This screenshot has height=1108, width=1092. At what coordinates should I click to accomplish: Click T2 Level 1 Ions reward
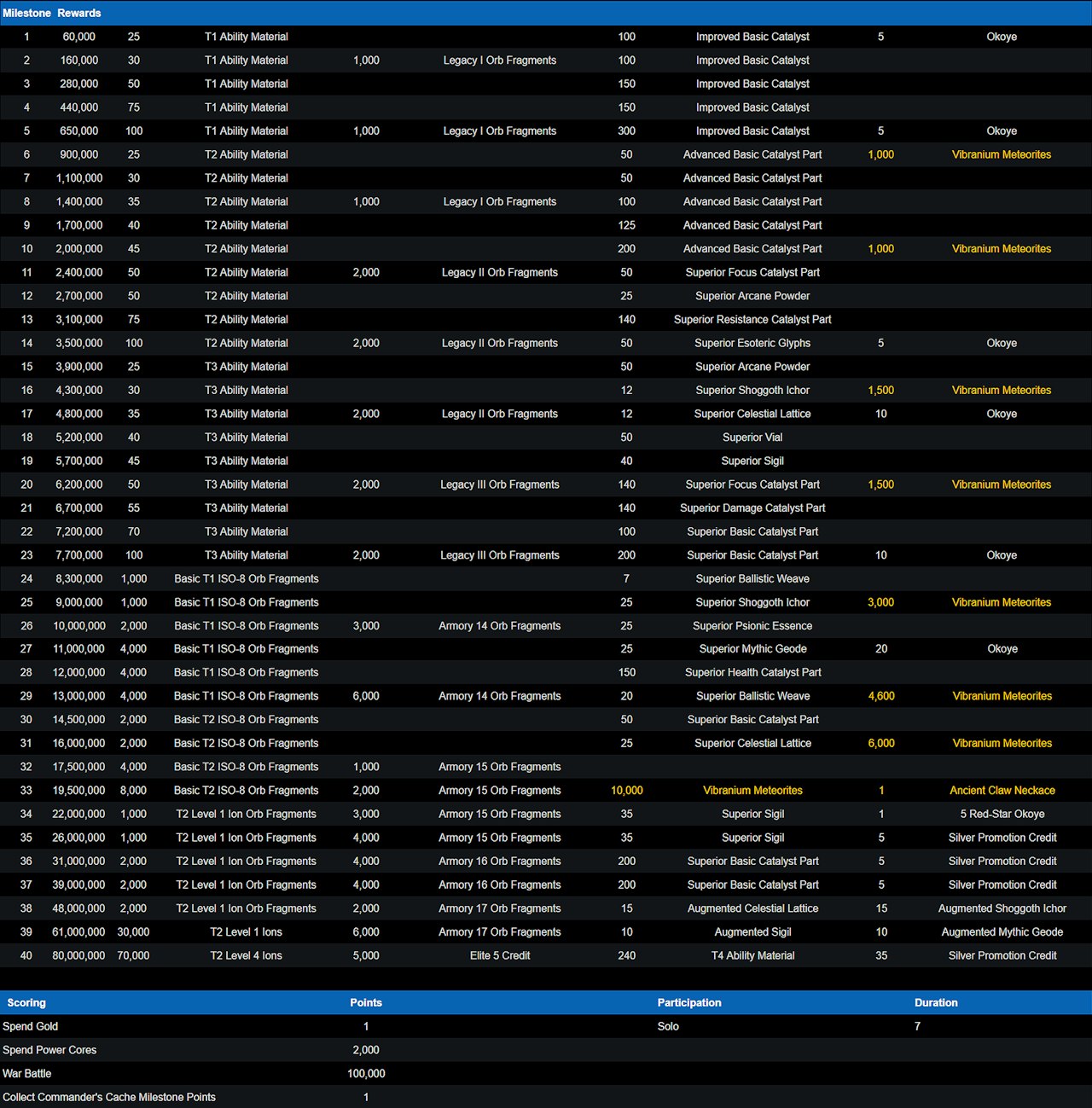pyautogui.click(x=247, y=932)
